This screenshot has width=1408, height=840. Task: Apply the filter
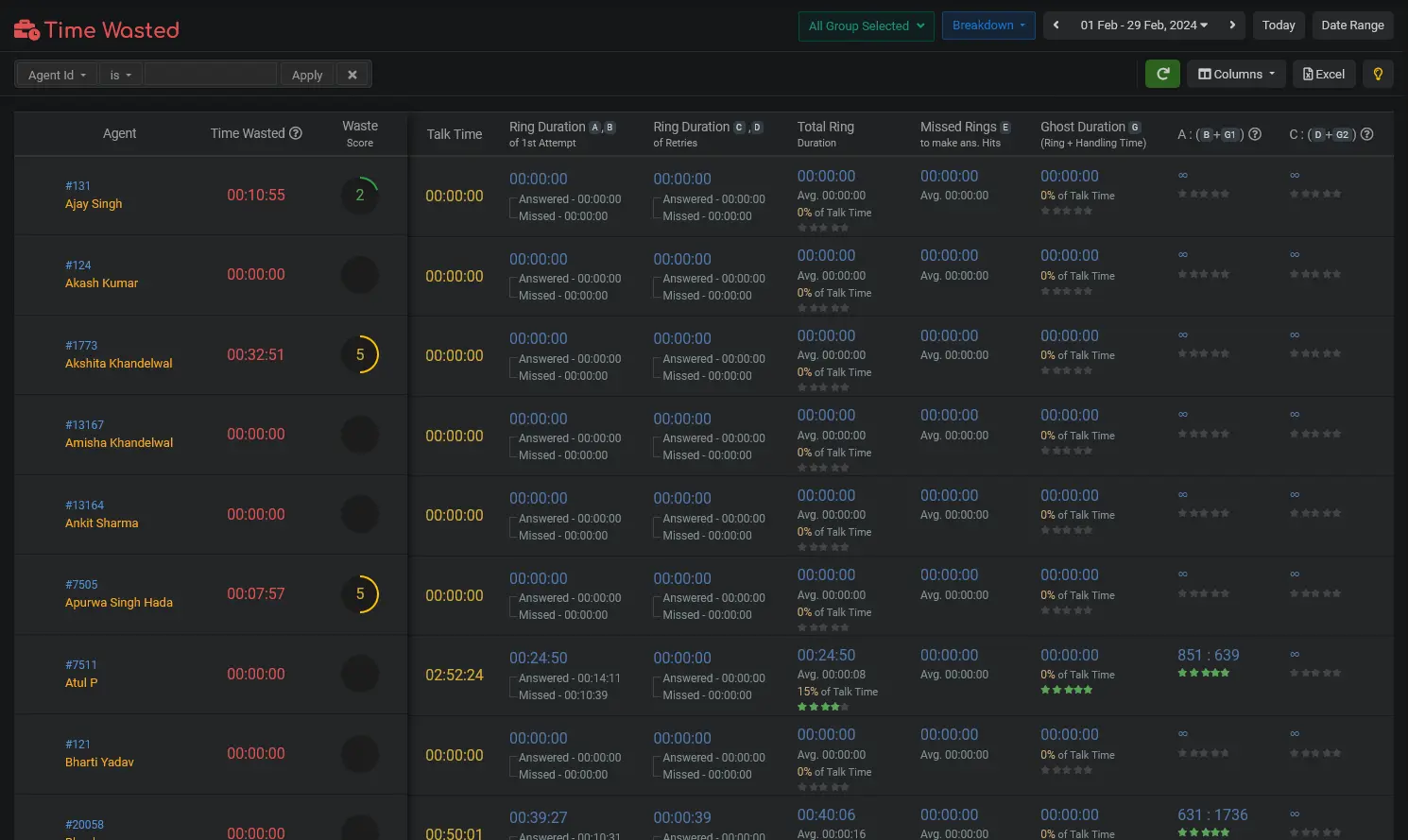tap(307, 75)
